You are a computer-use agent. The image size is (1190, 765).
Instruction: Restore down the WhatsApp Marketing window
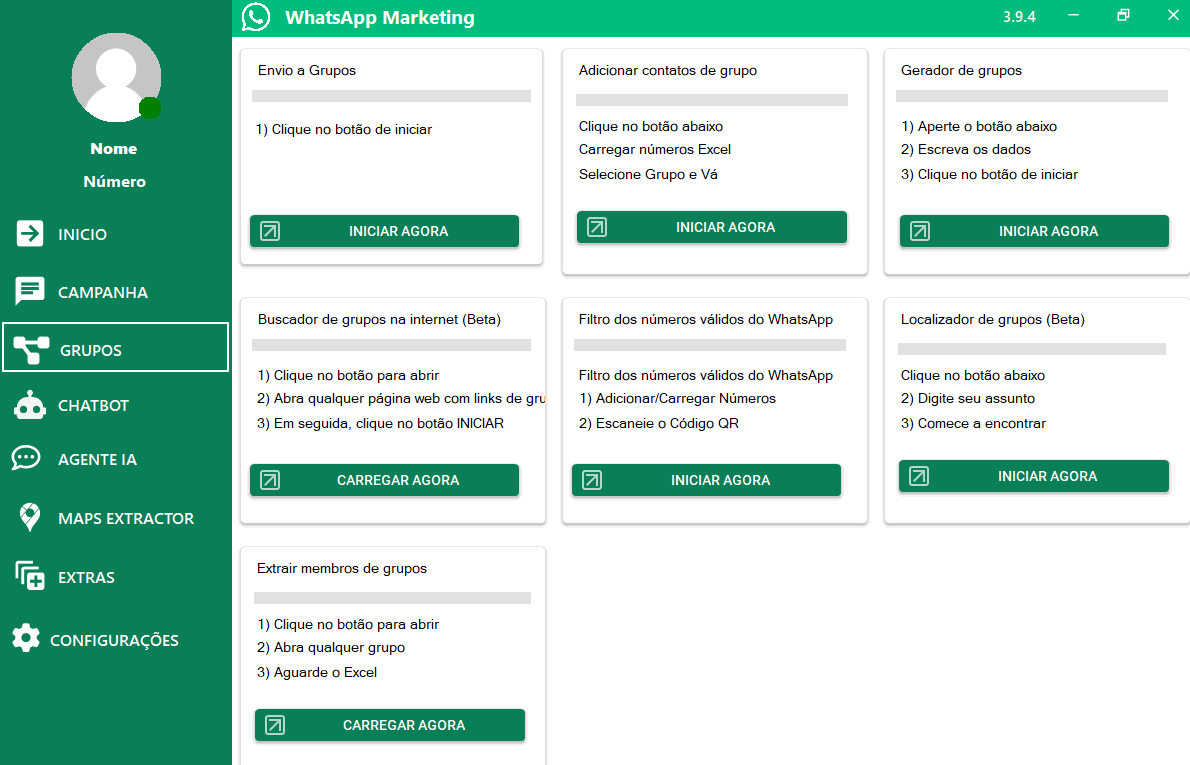(x=1123, y=15)
